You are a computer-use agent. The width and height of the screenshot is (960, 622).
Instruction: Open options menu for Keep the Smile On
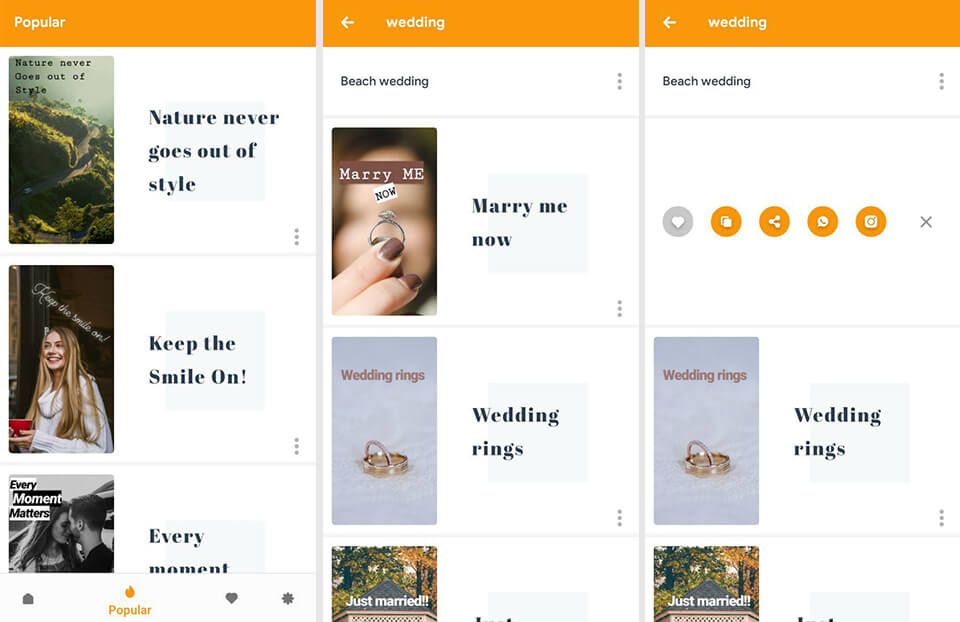(296, 446)
